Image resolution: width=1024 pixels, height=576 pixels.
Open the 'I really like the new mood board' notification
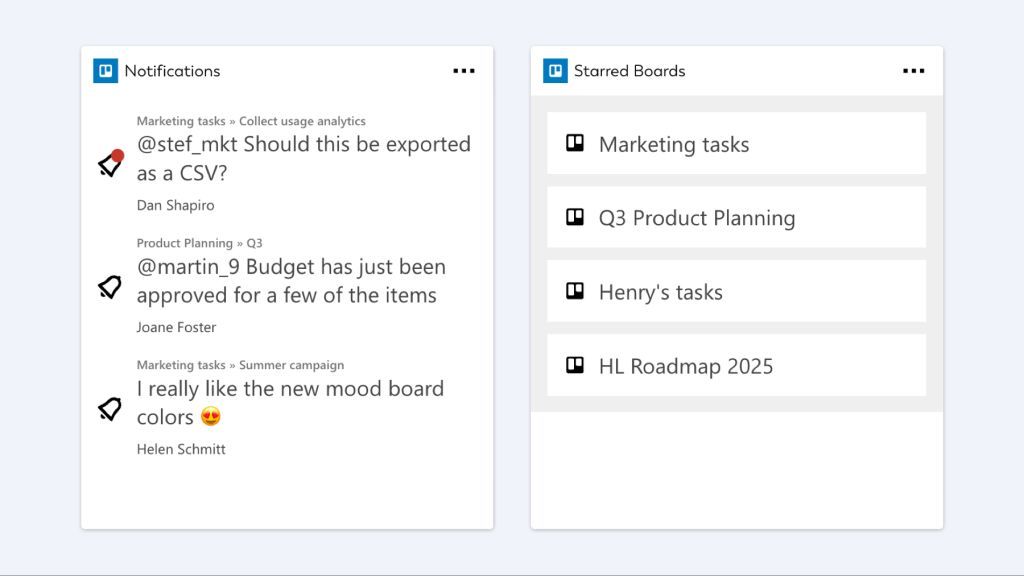pyautogui.click(x=290, y=403)
